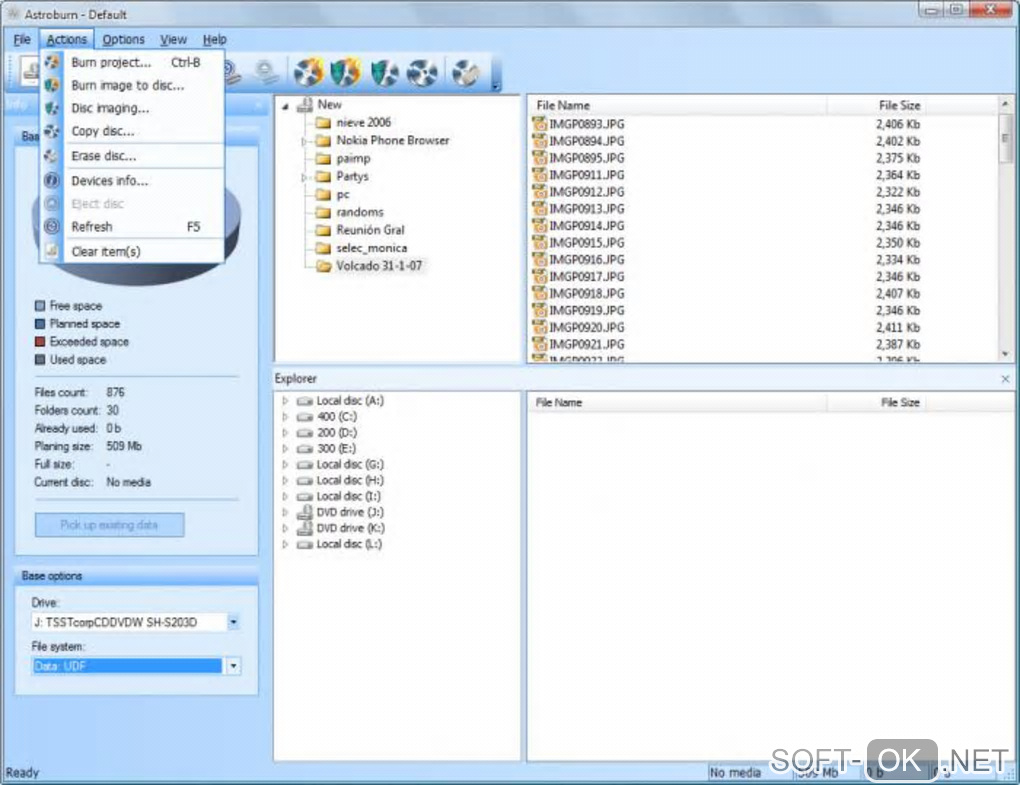Screen dimensions: 1020x785
Task: Click the IMGP0893.JPG file icon
Action: tap(539, 124)
